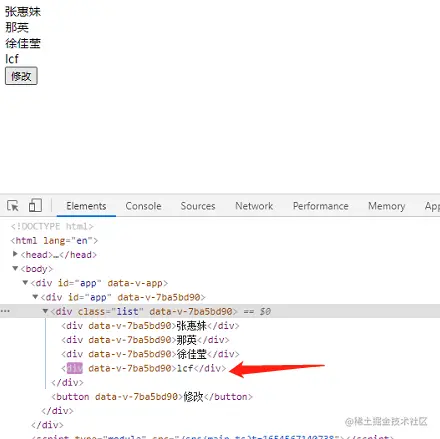The image size is (440, 439).
Task: Open the three-dots menu beside the selected row
Action: [5, 311]
